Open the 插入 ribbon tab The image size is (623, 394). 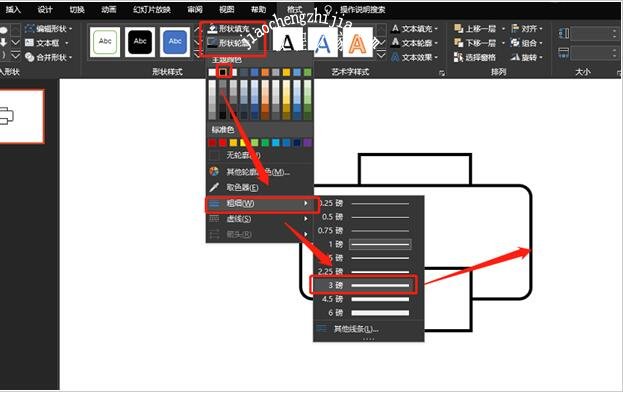pyautogui.click(x=13, y=10)
